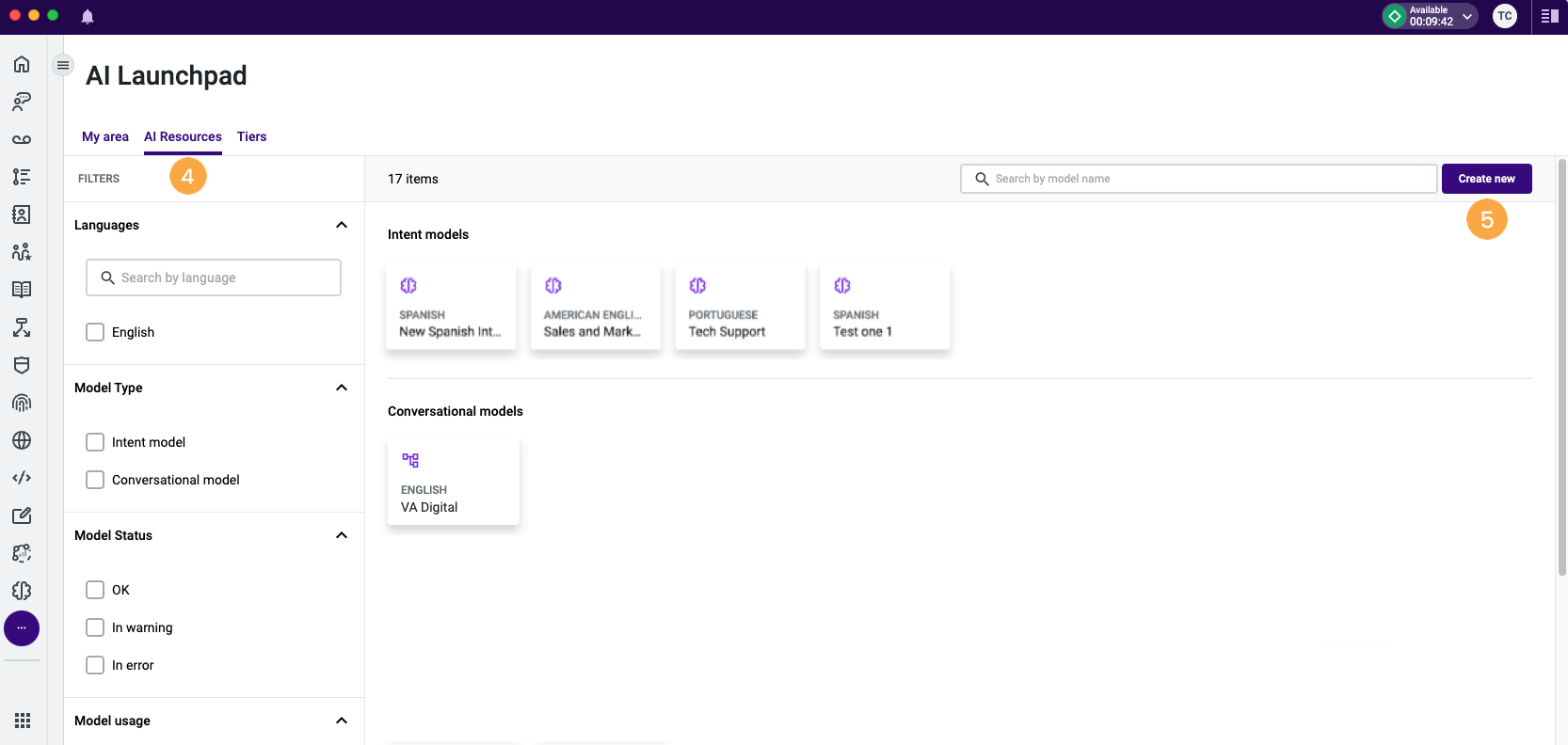1568x745 pixels.
Task: Click the magnifier icon in language search
Action: pos(108,277)
